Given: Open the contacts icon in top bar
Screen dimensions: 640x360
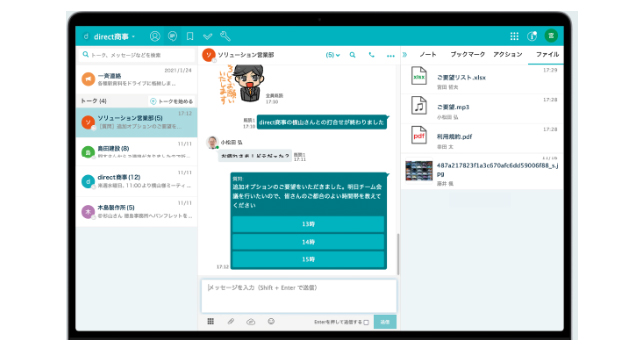Looking at the screenshot, I should (155, 36).
